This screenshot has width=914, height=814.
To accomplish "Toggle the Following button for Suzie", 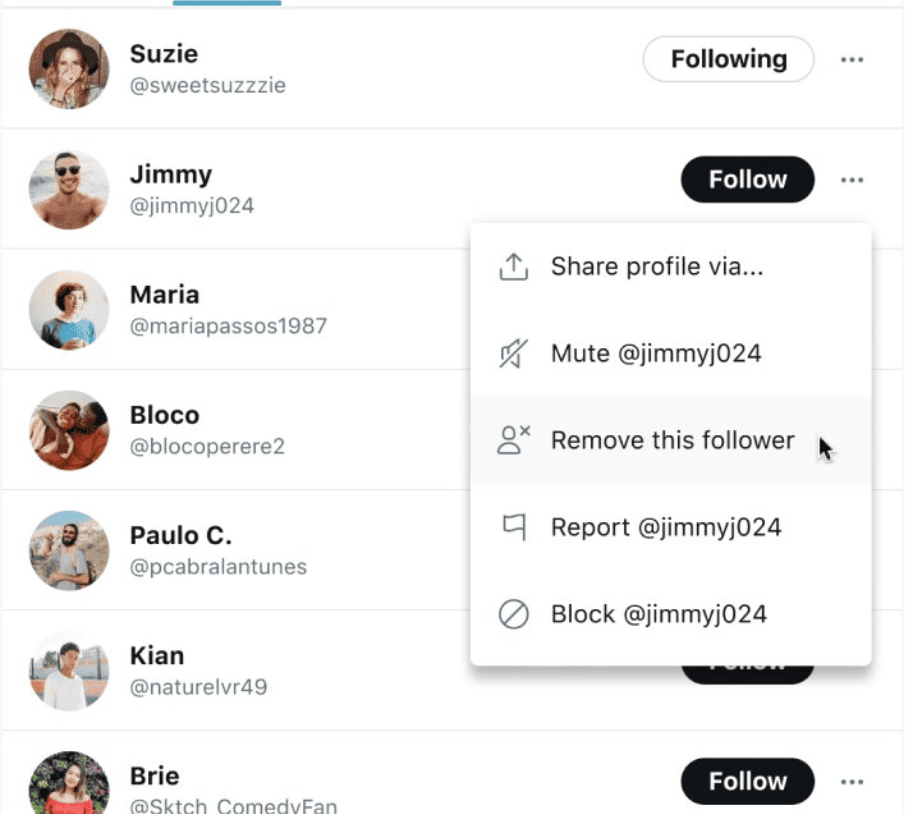I will pyautogui.click(x=728, y=60).
